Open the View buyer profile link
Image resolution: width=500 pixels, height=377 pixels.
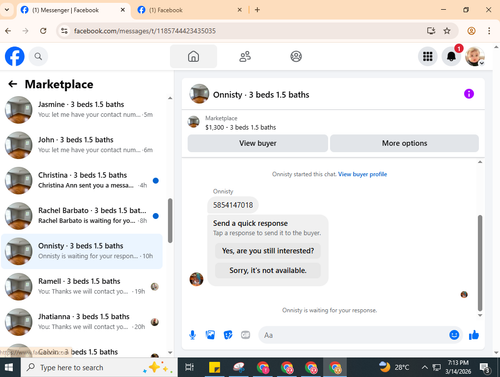coord(362,174)
